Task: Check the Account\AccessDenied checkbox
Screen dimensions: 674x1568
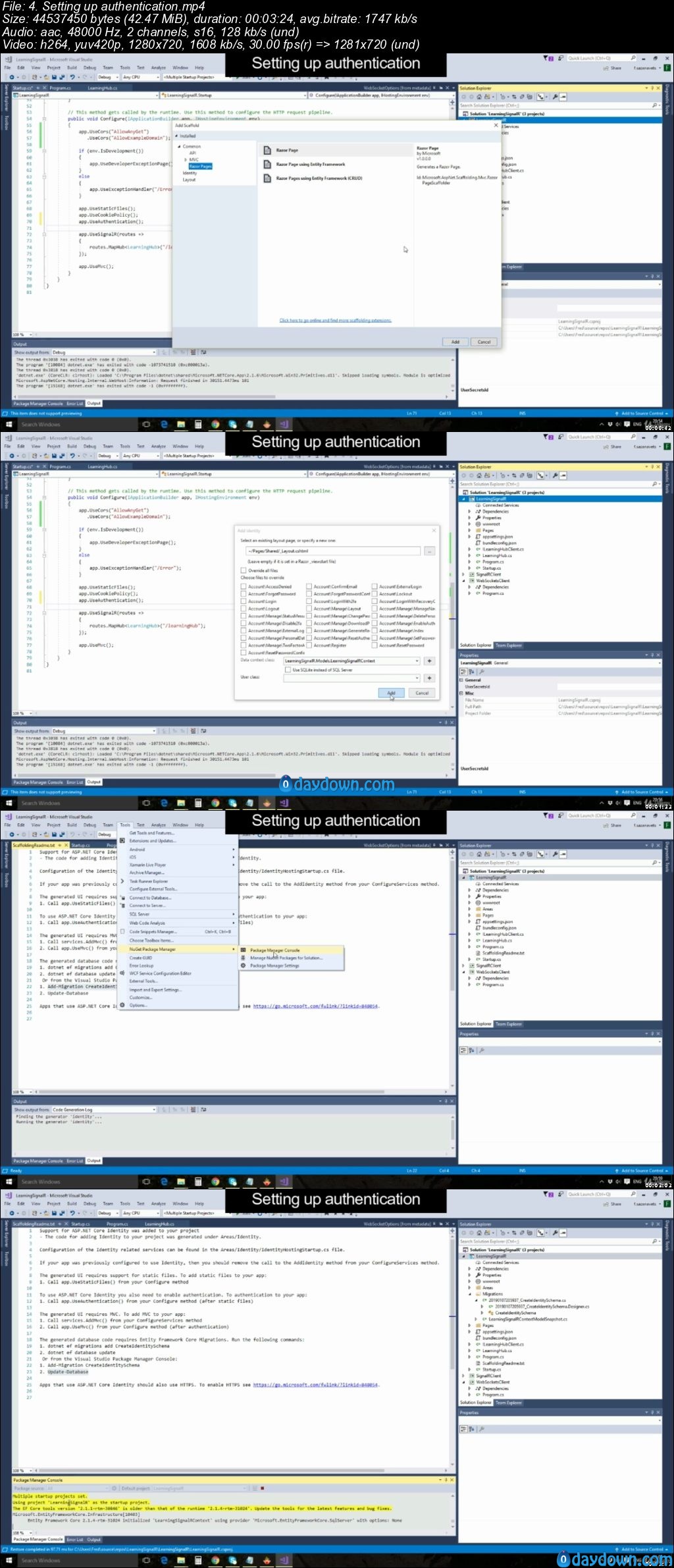Action: point(244,586)
